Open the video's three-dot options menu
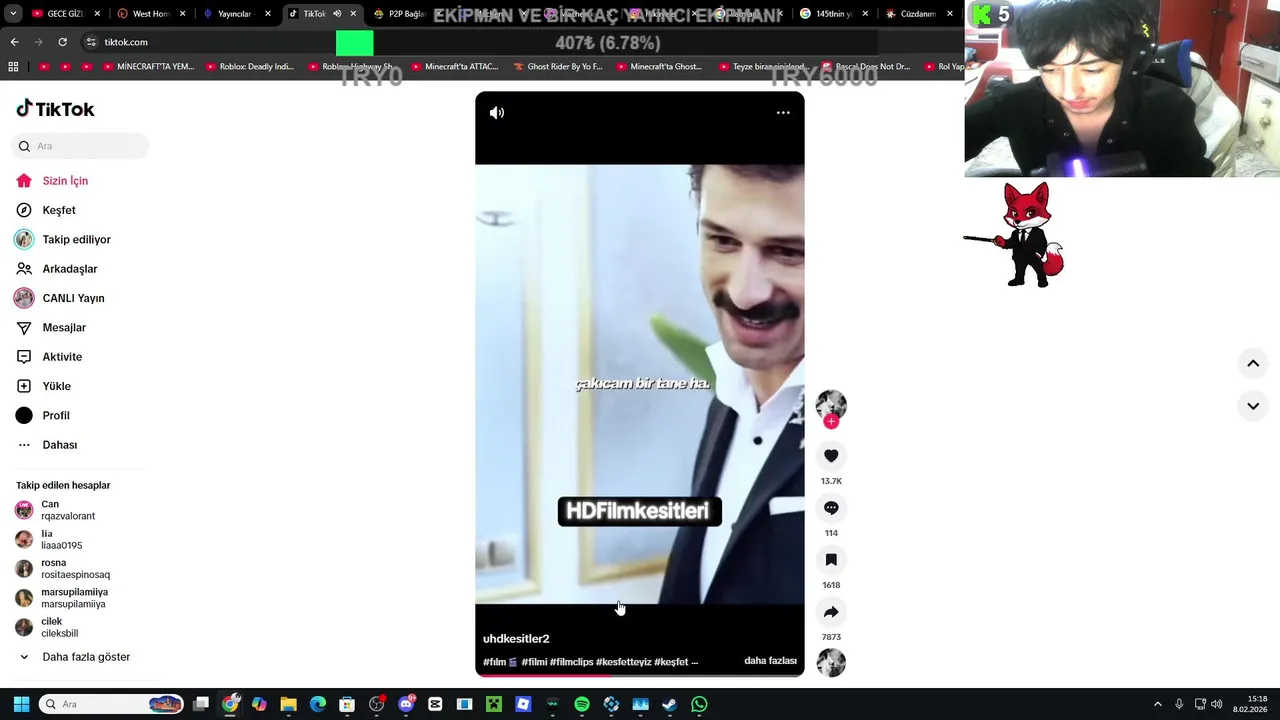 pos(783,113)
